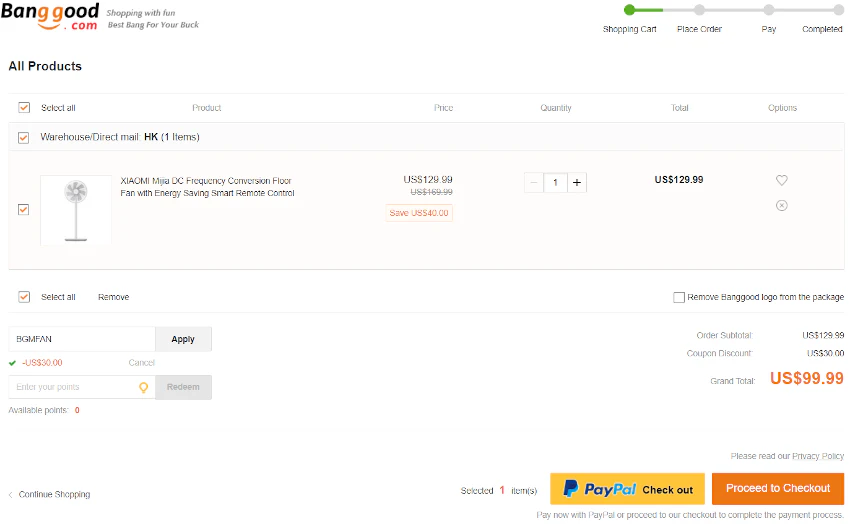This screenshot has width=850, height=524.
Task: Click the fan product thumbnail image
Action: click(x=76, y=210)
